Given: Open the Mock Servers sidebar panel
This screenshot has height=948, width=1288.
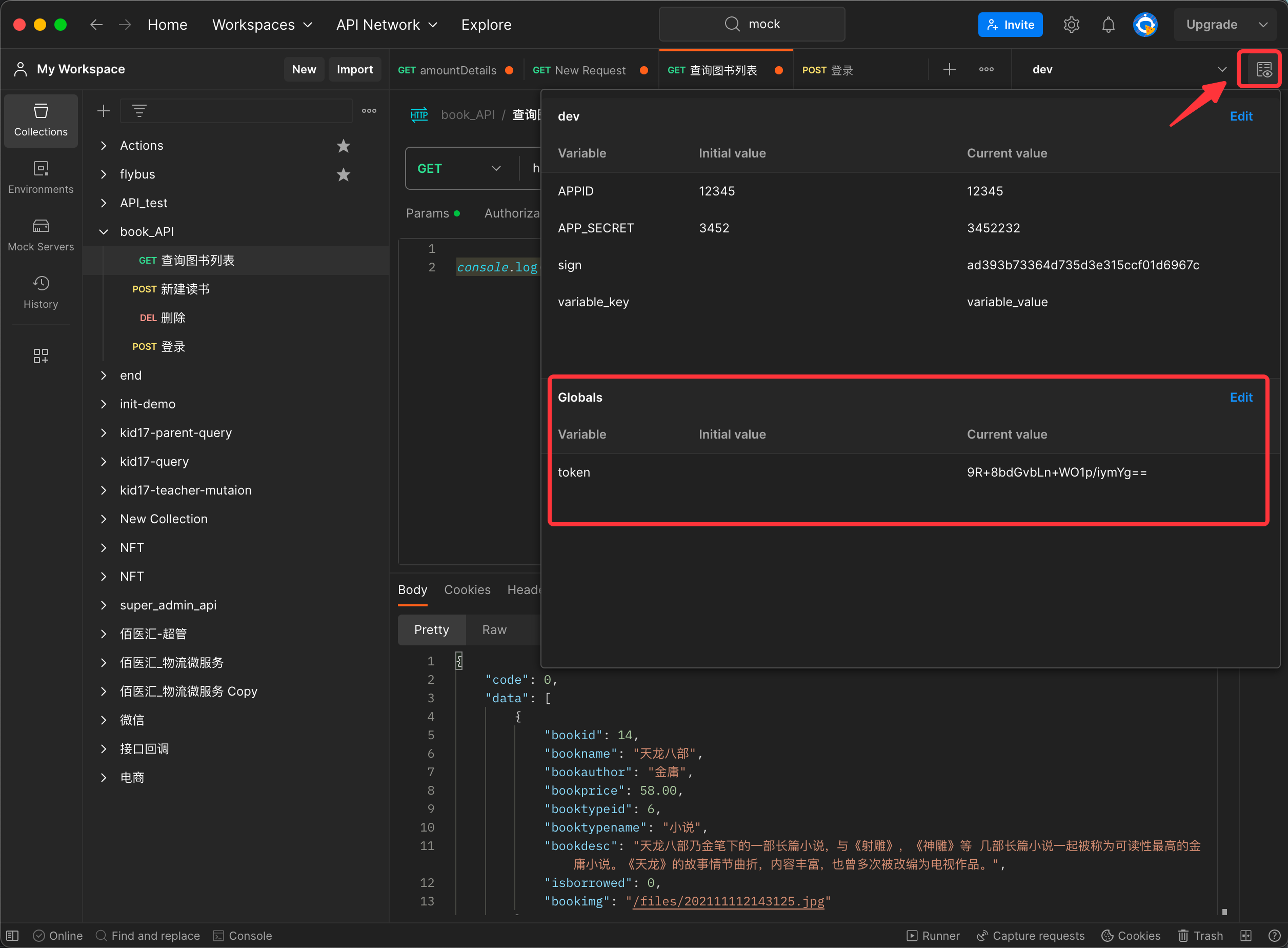Looking at the screenshot, I should pos(41,235).
